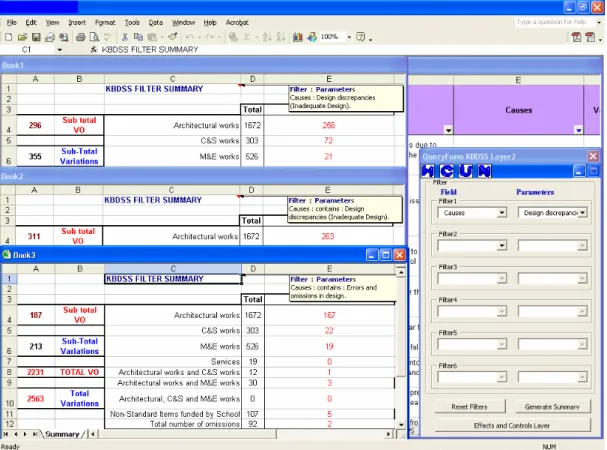Create a new workbook with New icon
This screenshot has height=450, width=607.
click(x=9, y=37)
